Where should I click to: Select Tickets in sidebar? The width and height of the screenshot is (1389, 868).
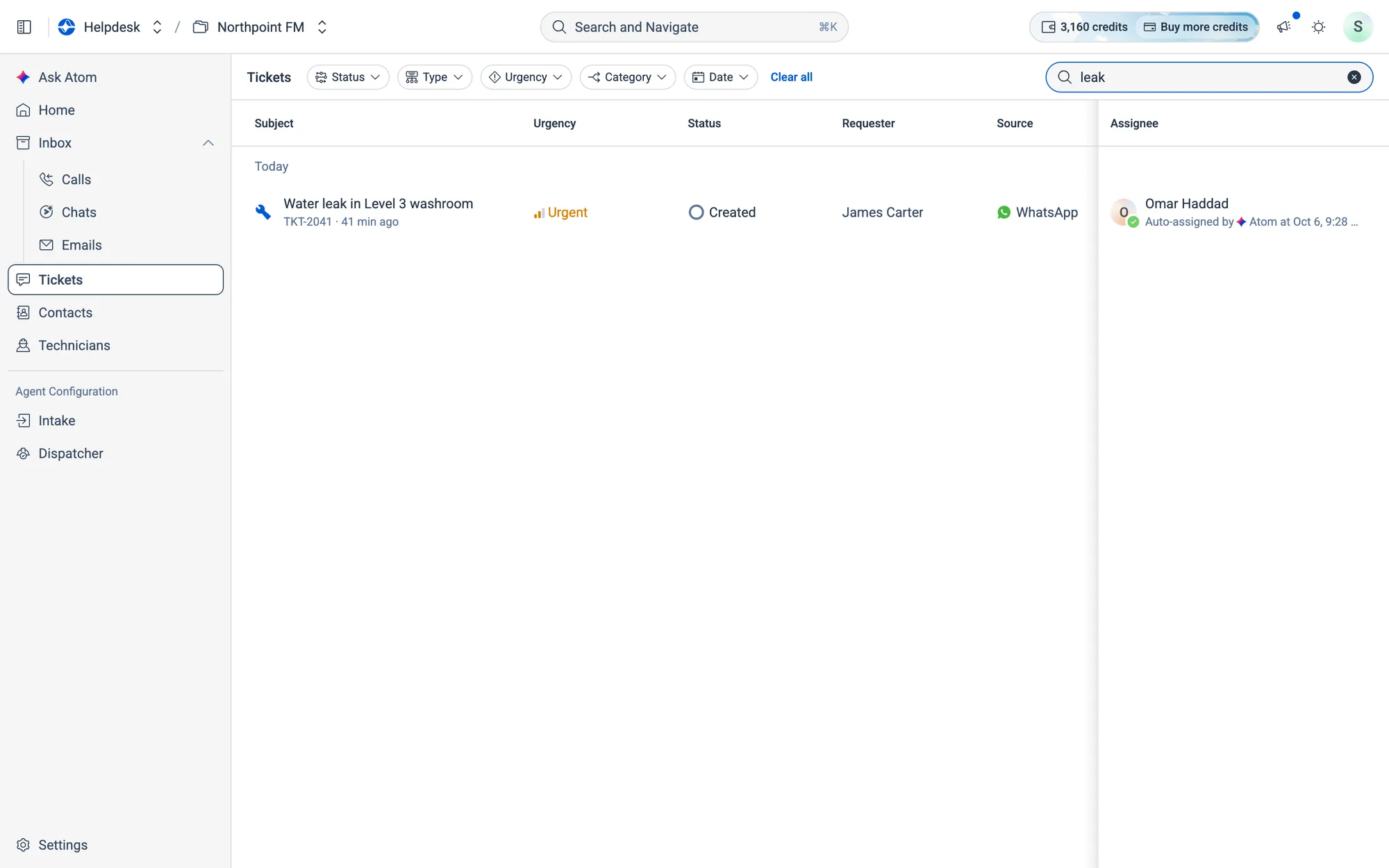tap(116, 280)
